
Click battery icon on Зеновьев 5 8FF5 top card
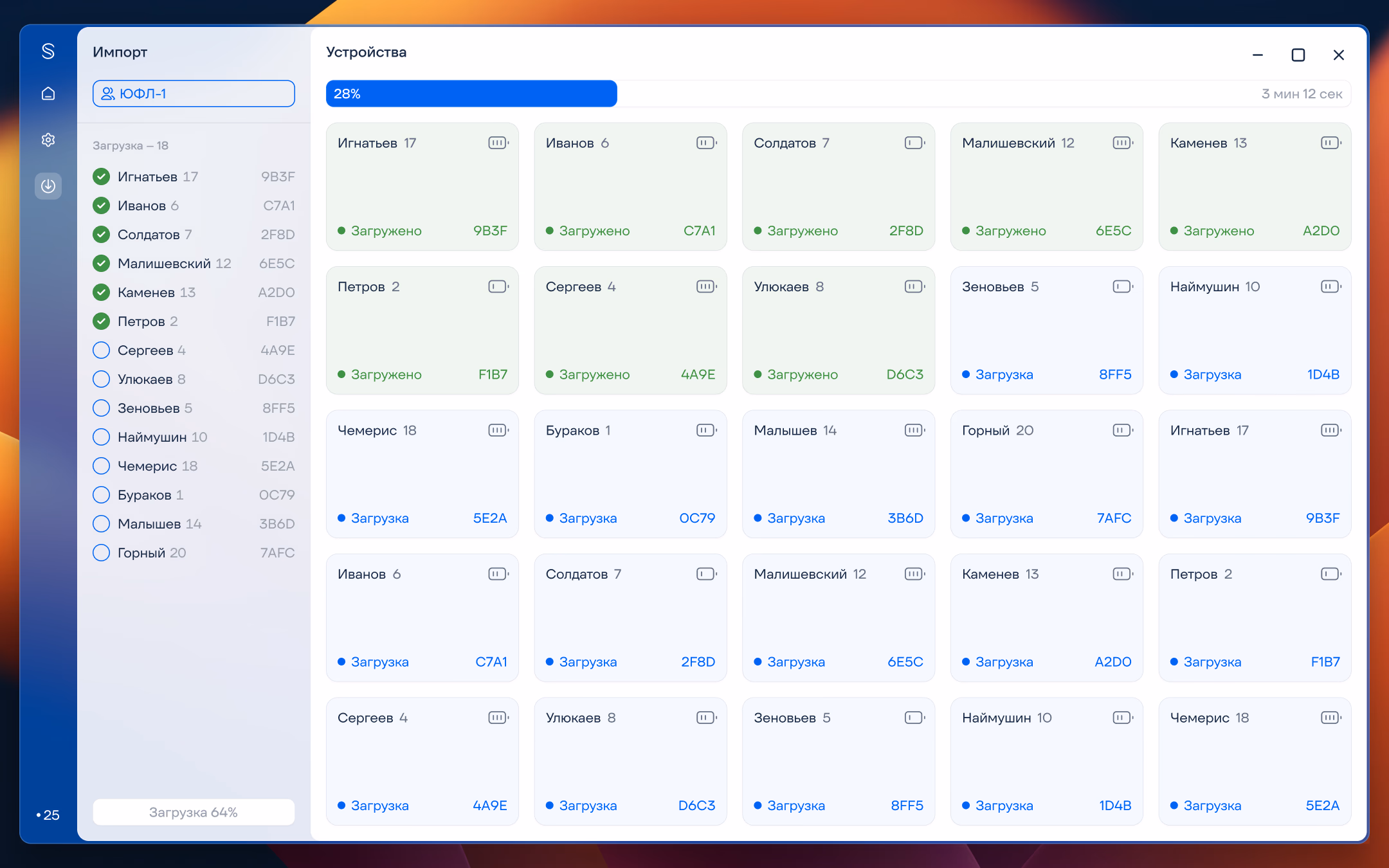coord(1123,287)
